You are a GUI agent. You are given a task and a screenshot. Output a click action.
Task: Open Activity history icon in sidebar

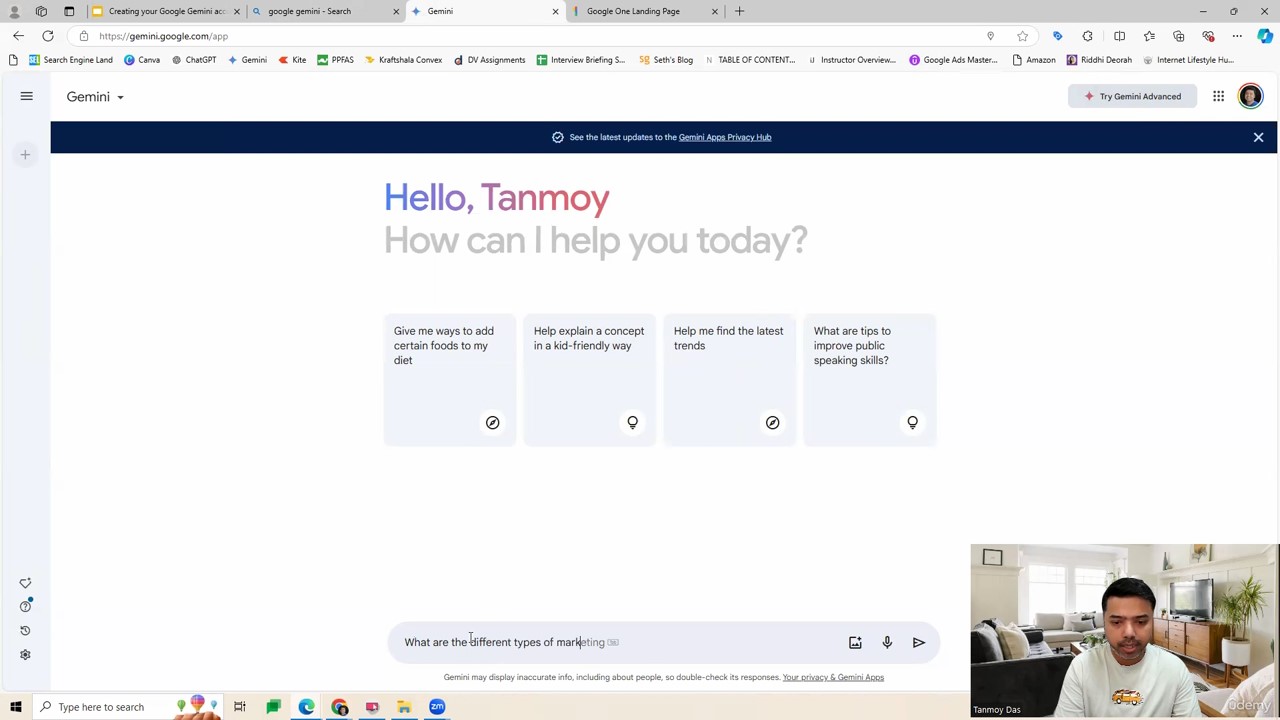[25, 631]
